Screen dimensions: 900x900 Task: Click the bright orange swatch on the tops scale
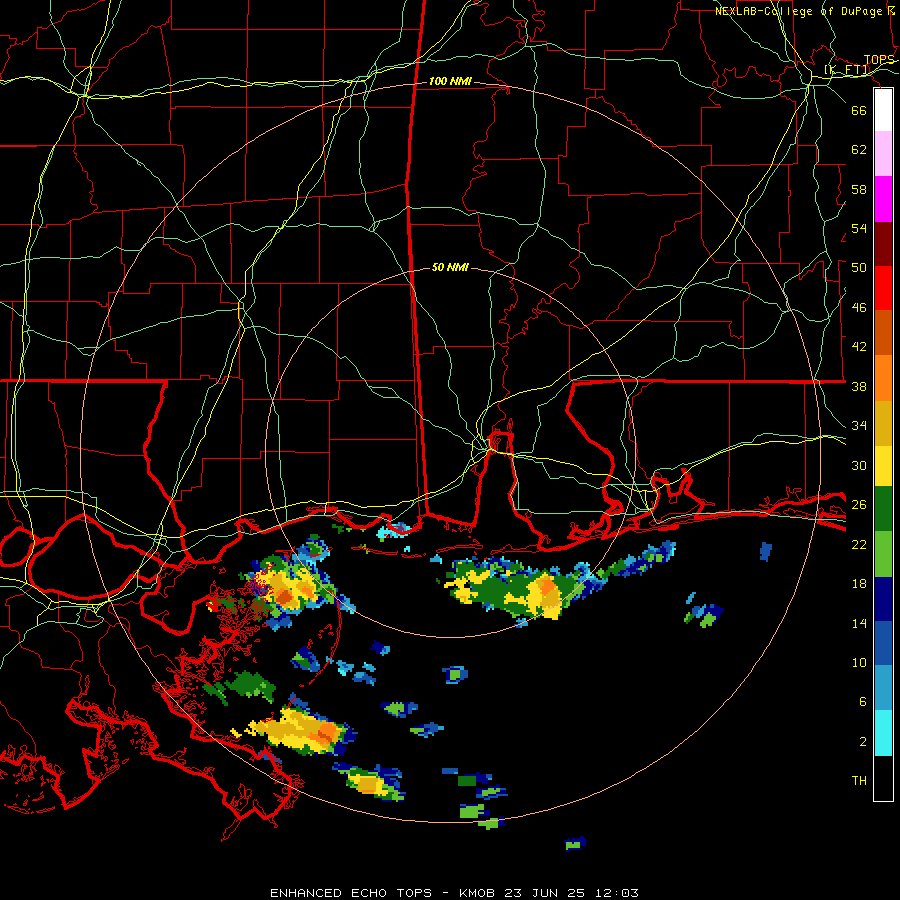coord(883,378)
